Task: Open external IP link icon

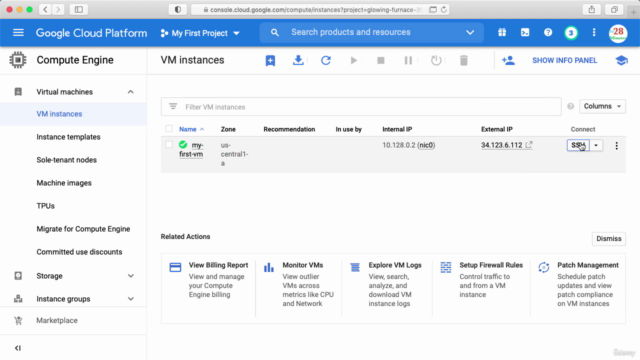Action: [x=529, y=144]
